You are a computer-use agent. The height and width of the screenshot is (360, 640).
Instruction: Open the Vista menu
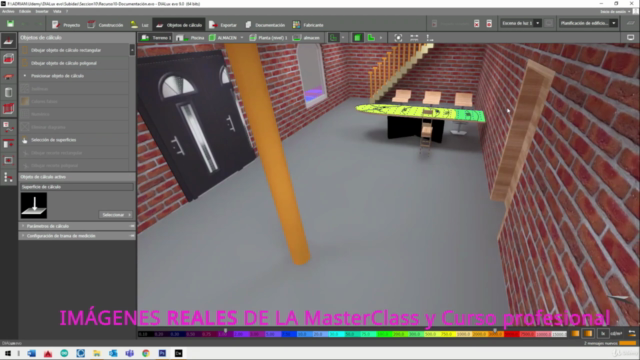57,11
